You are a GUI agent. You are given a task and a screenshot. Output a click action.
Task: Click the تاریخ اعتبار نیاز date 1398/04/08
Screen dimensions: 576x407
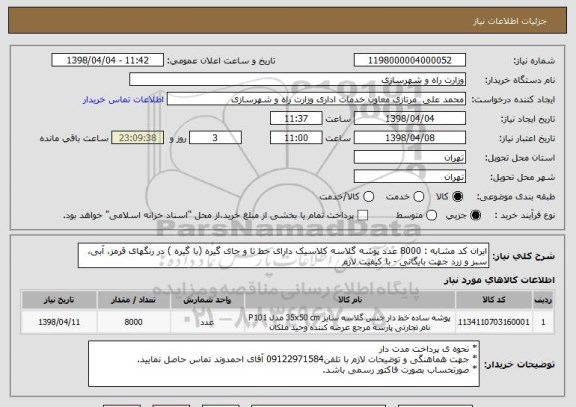pyautogui.click(x=410, y=138)
